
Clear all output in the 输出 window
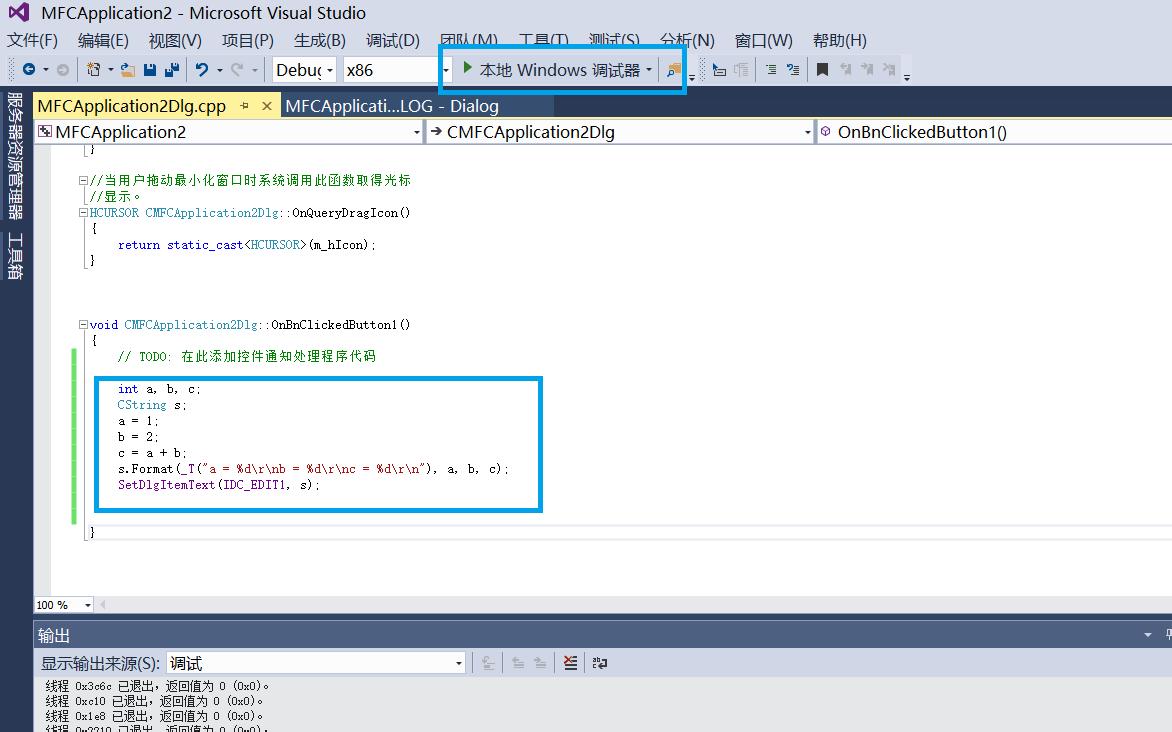[570, 662]
